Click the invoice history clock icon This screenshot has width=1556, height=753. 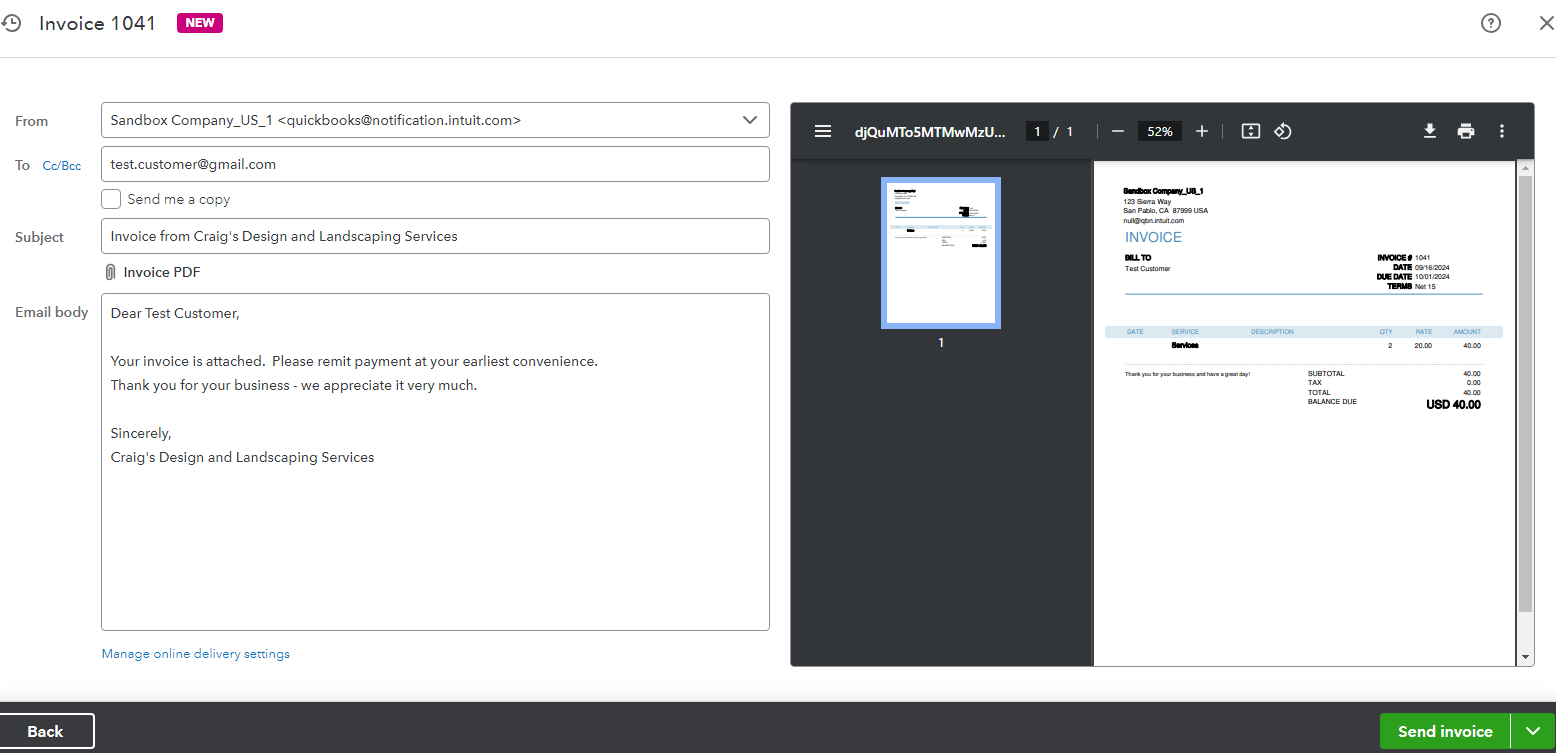pos(11,23)
